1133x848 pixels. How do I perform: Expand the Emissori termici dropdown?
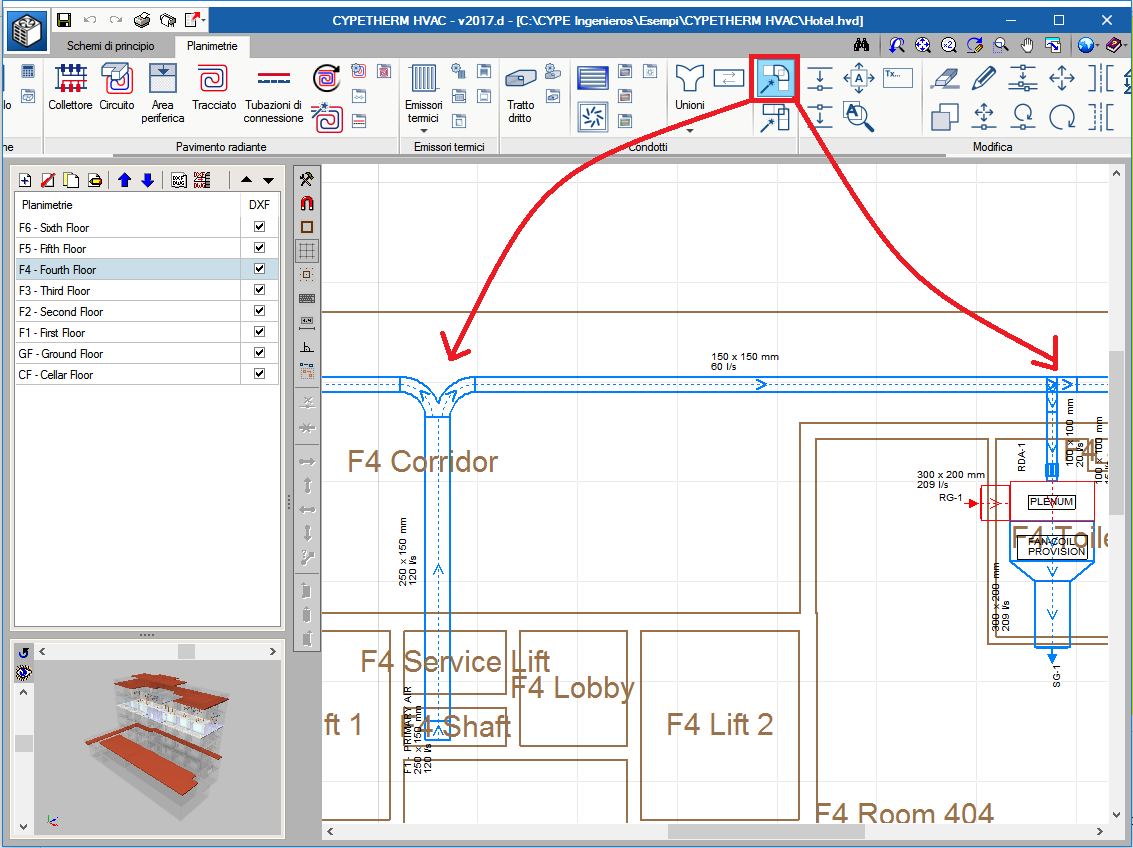423,131
